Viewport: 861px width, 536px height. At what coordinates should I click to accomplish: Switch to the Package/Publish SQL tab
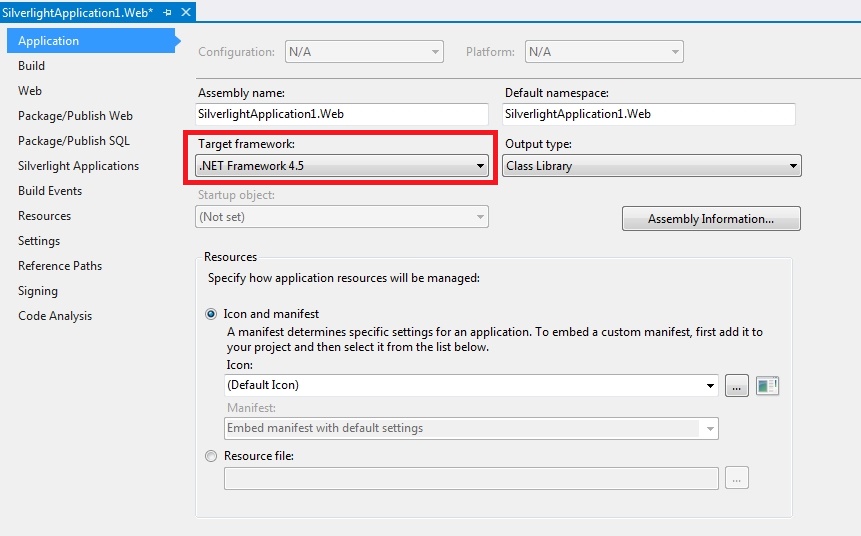coord(74,141)
